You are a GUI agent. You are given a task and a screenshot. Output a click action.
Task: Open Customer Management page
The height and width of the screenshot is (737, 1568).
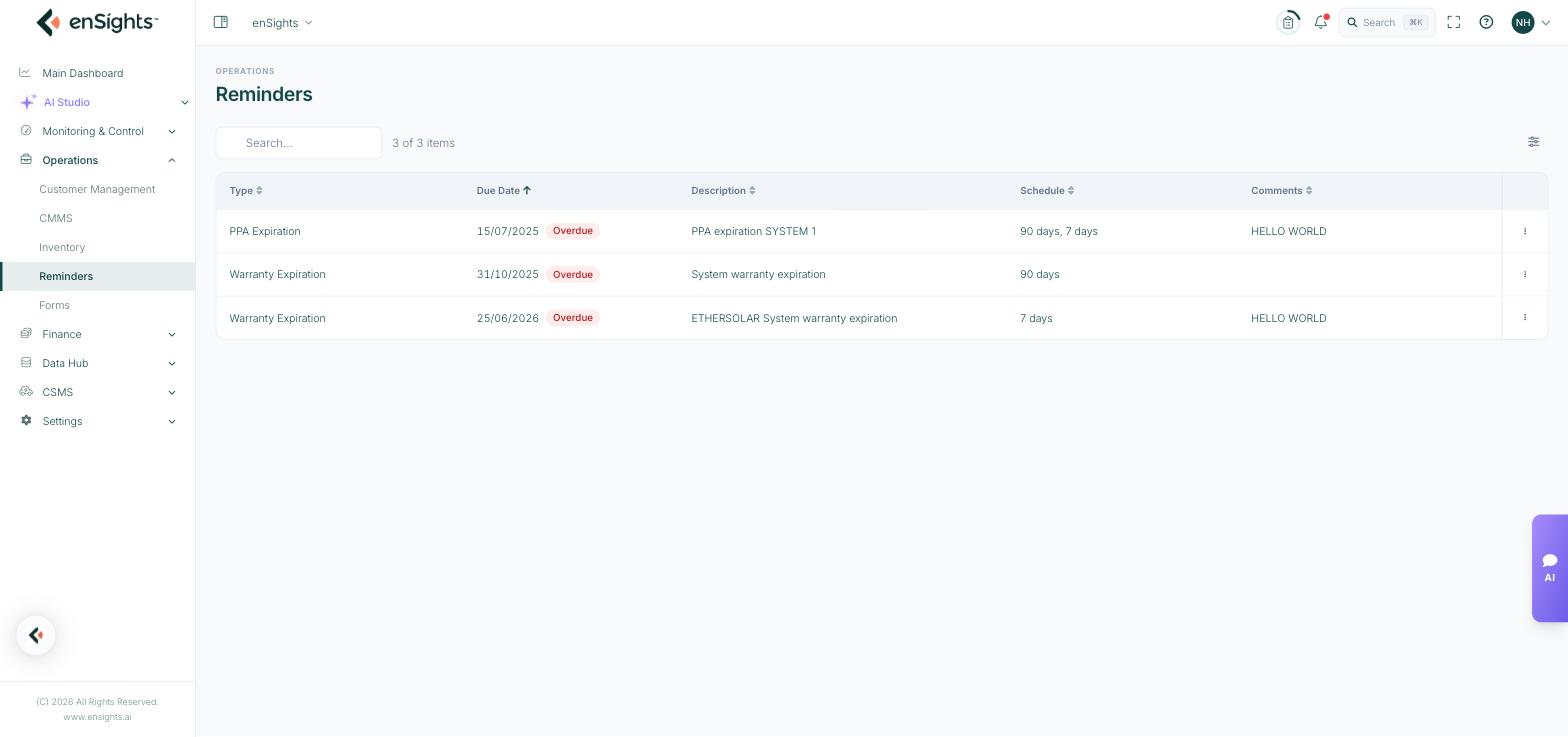click(97, 189)
